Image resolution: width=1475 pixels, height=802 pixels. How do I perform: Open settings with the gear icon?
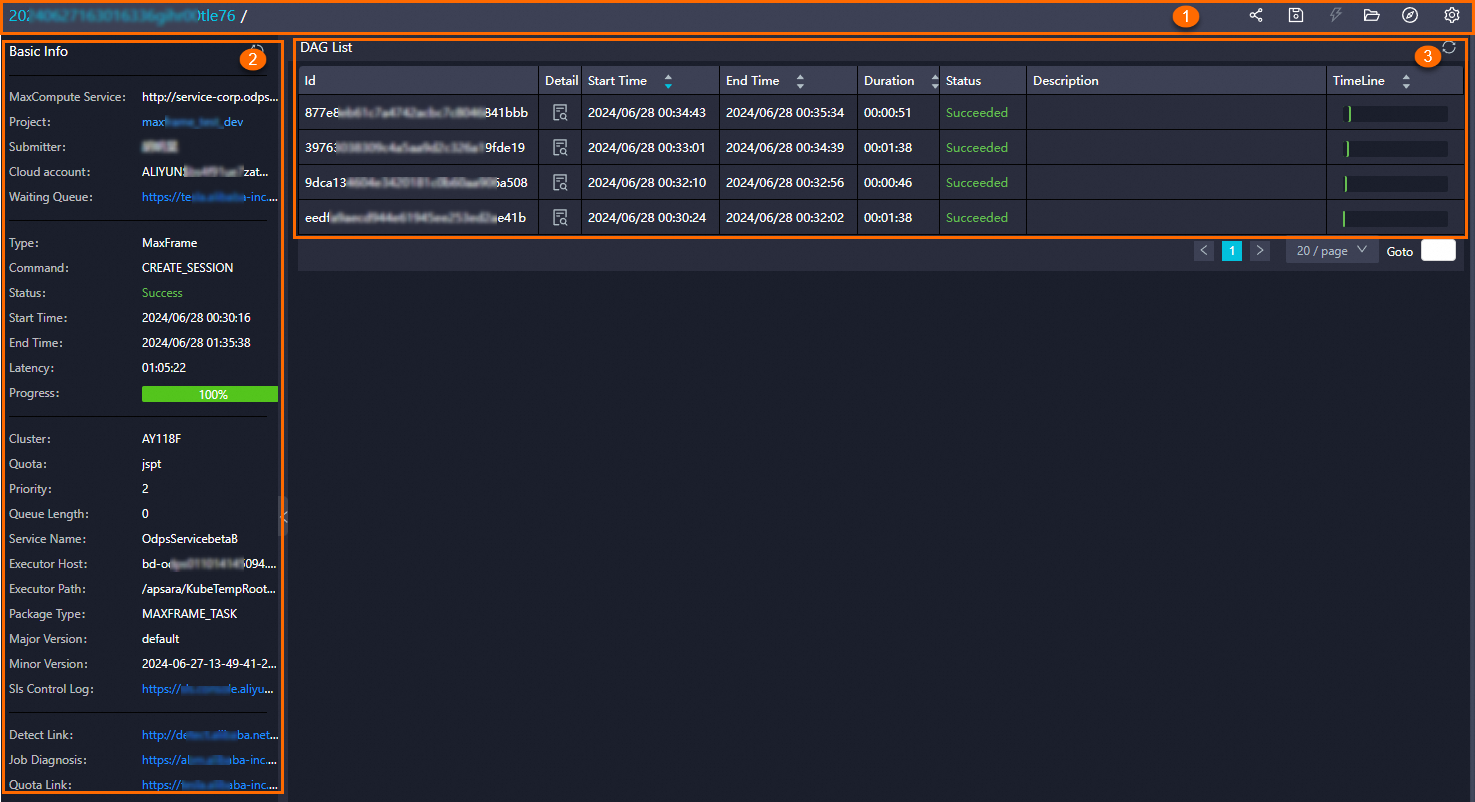[1452, 15]
